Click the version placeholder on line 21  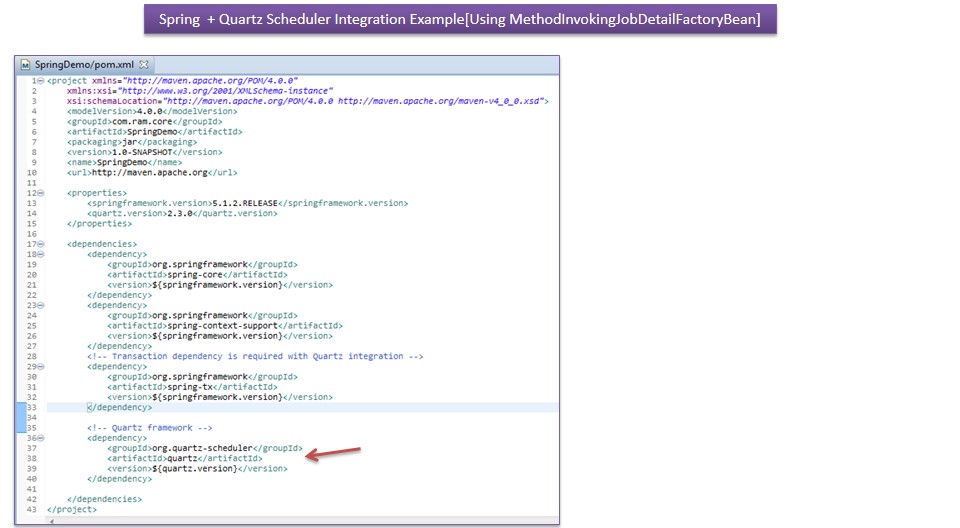217,285
